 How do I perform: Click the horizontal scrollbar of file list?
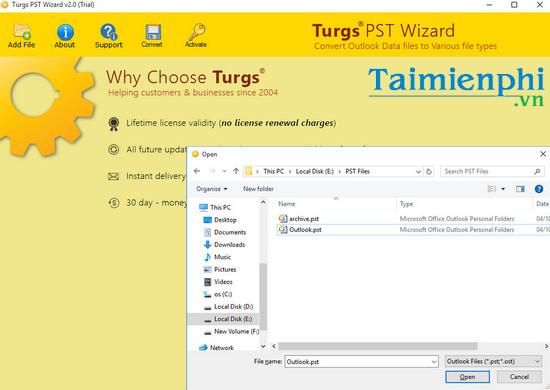pos(378,346)
